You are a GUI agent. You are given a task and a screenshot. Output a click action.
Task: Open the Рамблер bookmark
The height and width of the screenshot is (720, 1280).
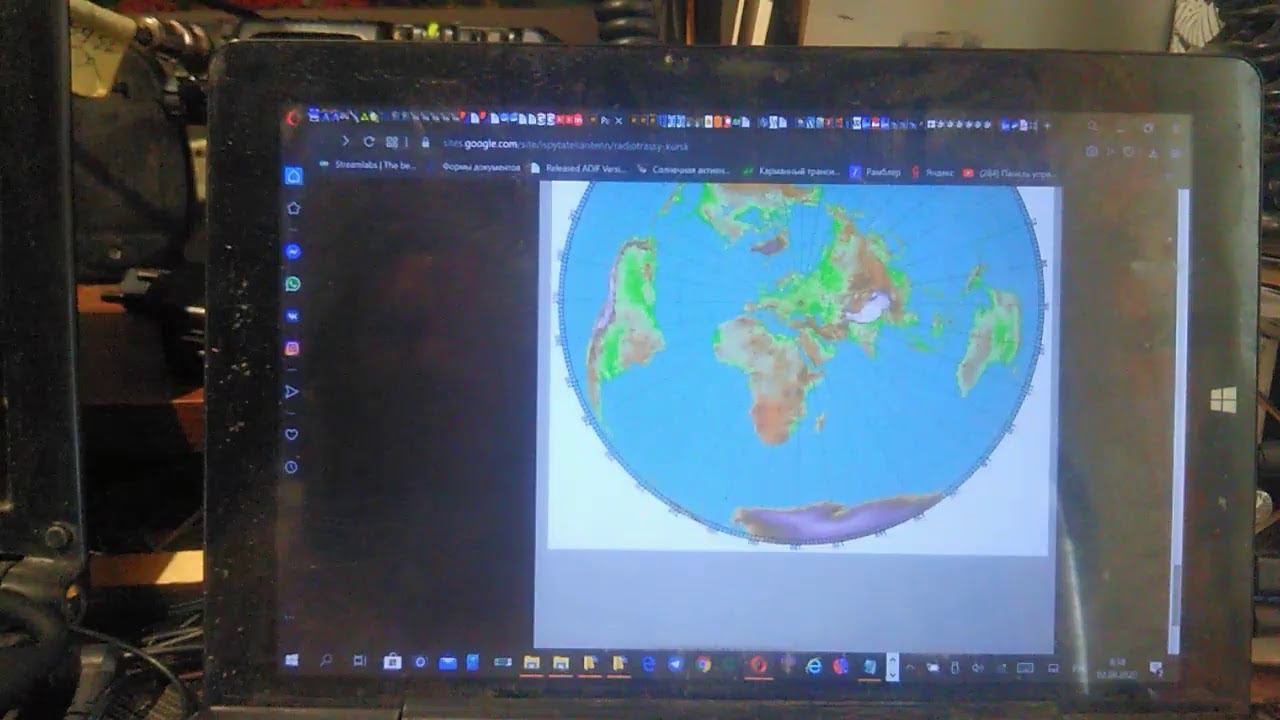[876, 172]
